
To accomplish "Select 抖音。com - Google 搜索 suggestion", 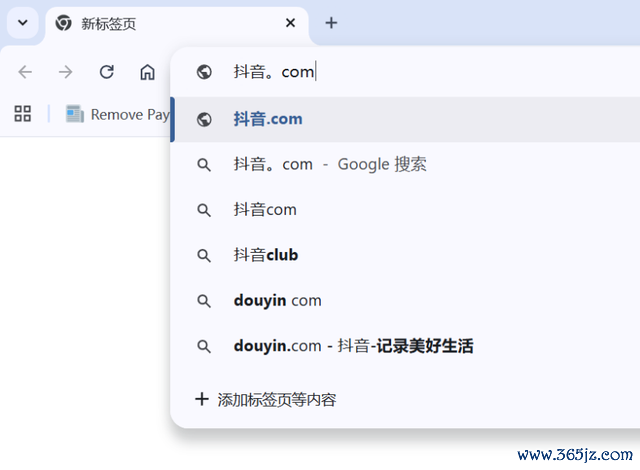I will tap(407, 165).
